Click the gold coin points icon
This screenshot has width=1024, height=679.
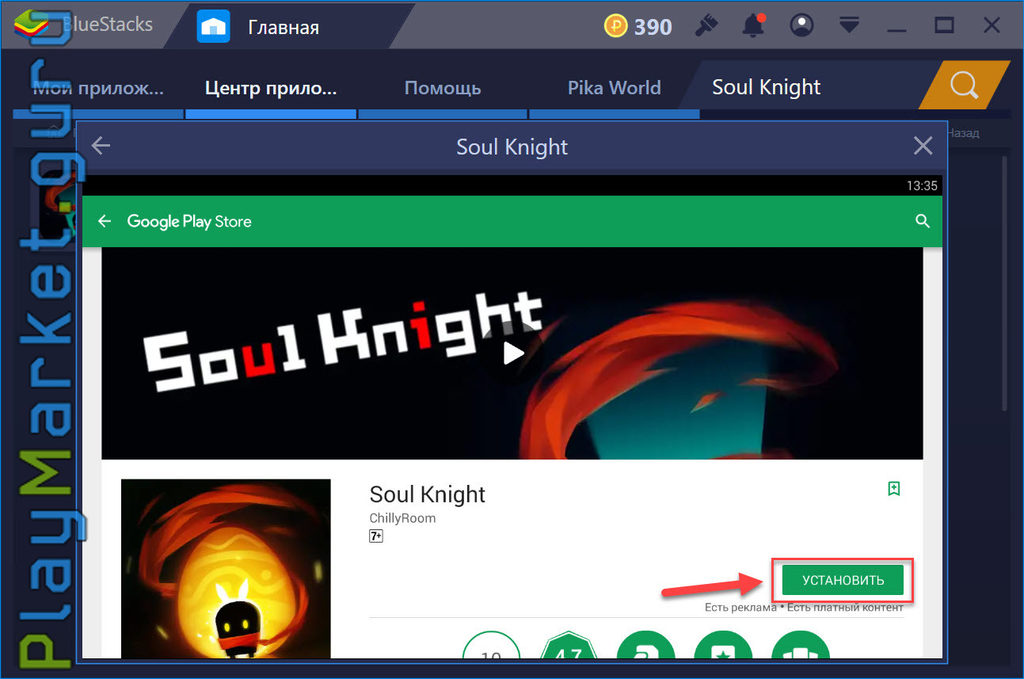[615, 26]
